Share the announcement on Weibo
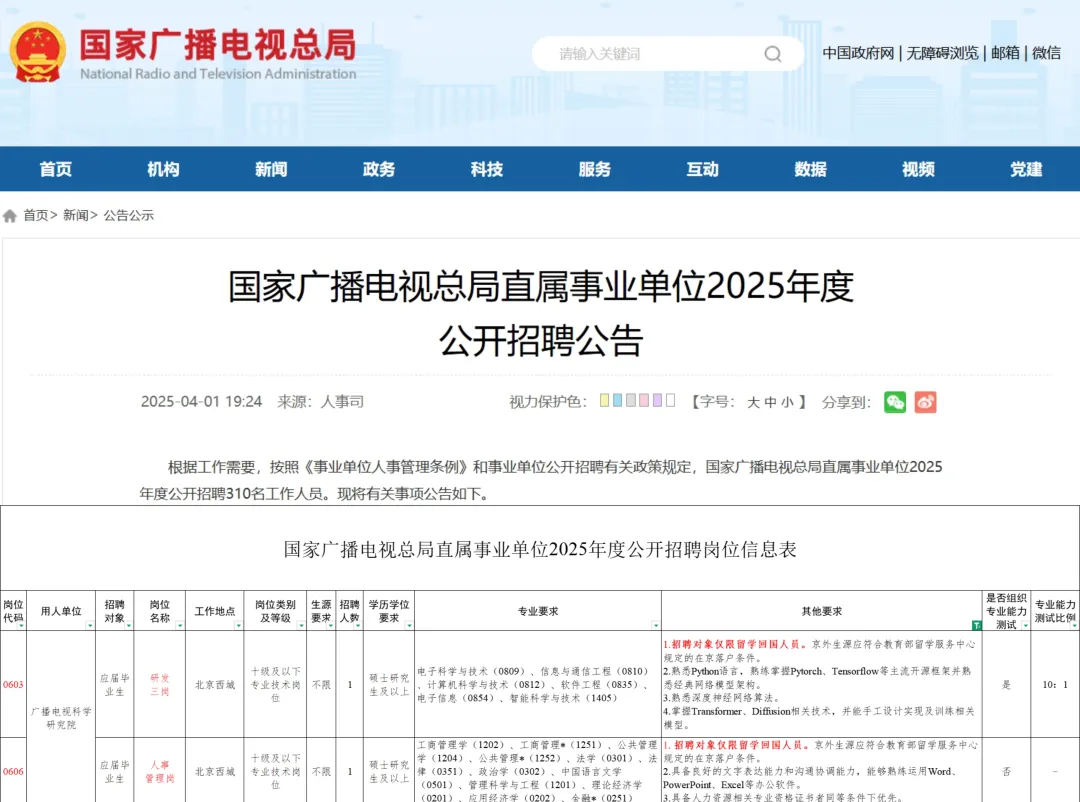 (927, 402)
